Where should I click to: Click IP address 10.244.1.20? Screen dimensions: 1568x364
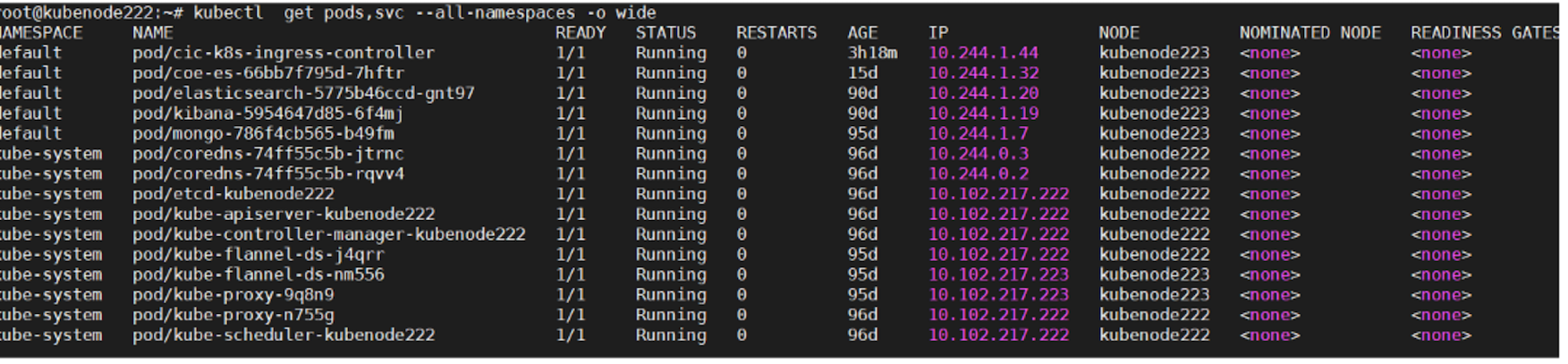tap(984, 93)
